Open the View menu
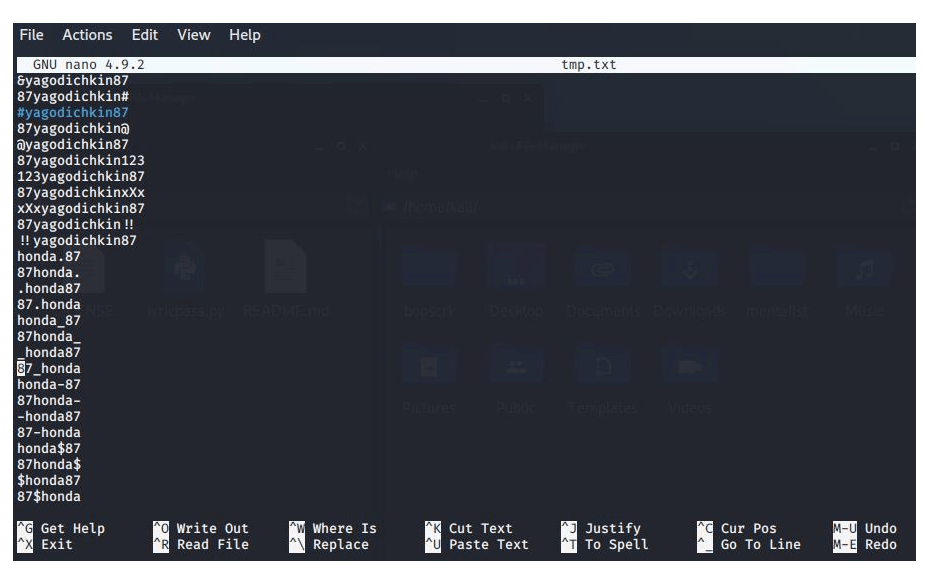 click(x=194, y=35)
